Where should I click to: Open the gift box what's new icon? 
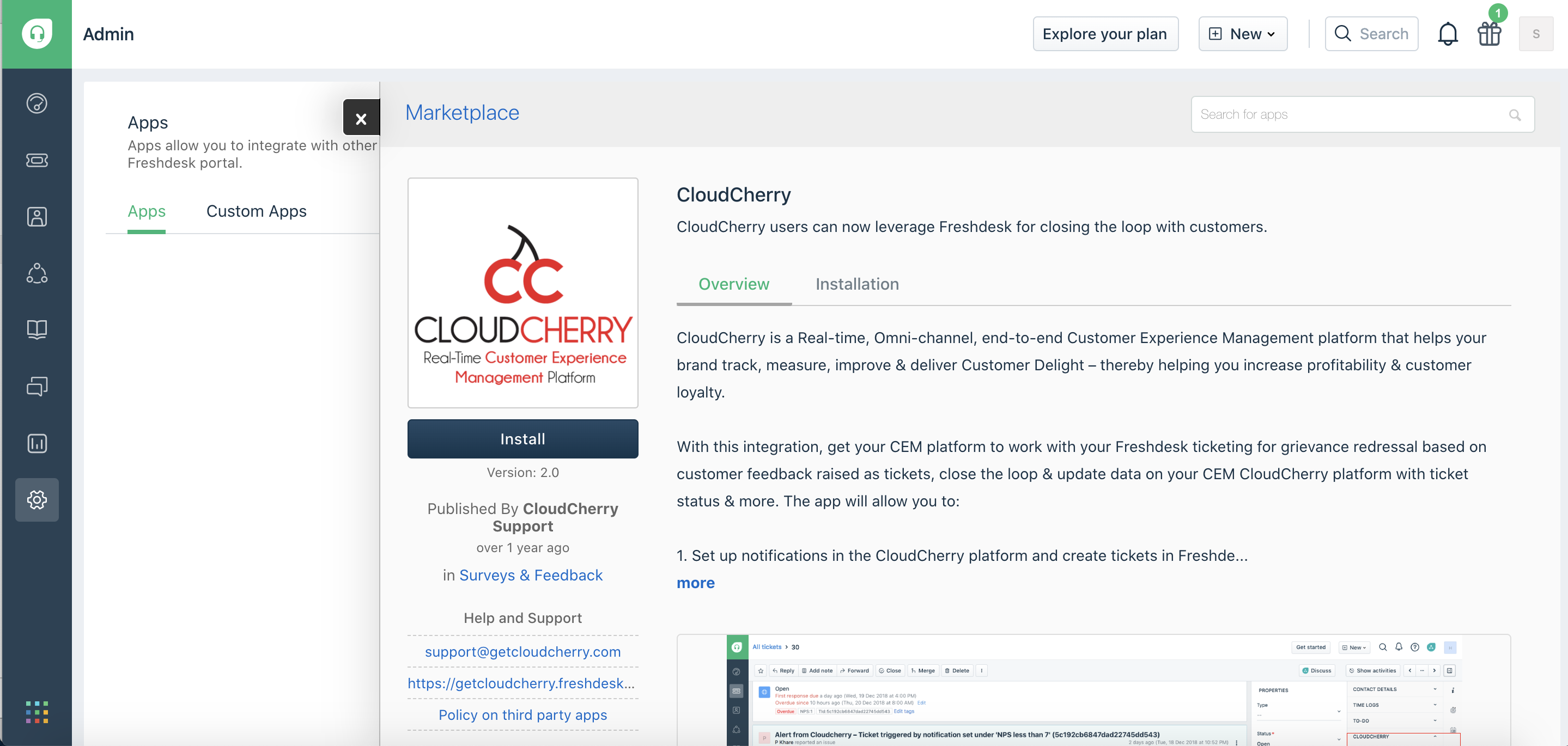tap(1490, 33)
